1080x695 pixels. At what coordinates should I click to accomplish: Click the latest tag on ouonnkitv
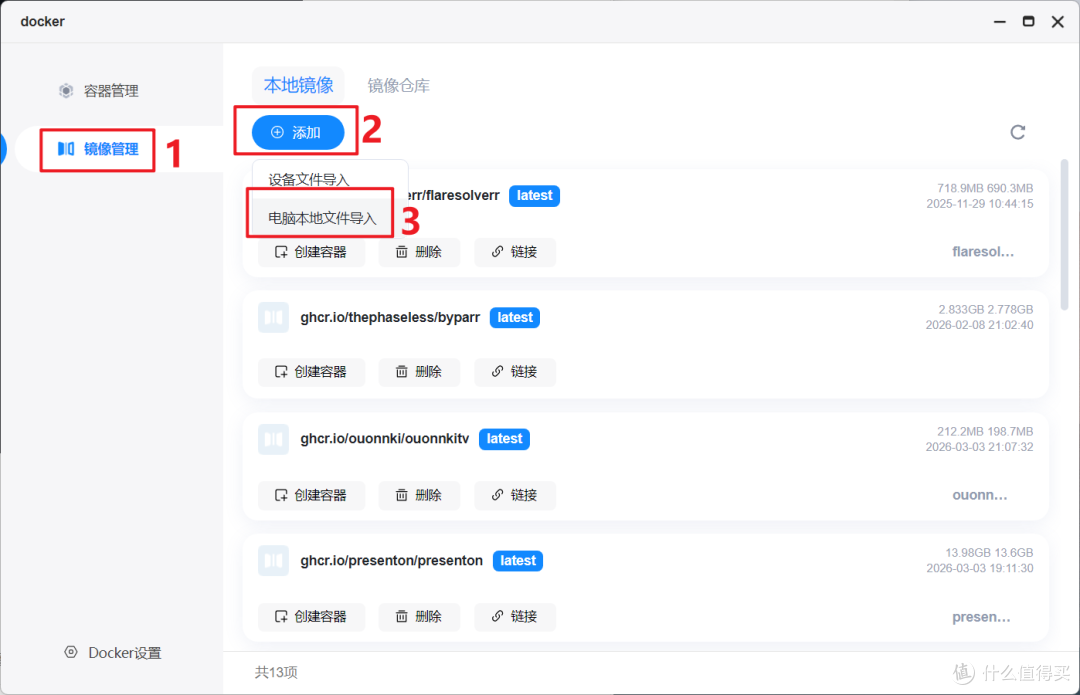(504, 439)
